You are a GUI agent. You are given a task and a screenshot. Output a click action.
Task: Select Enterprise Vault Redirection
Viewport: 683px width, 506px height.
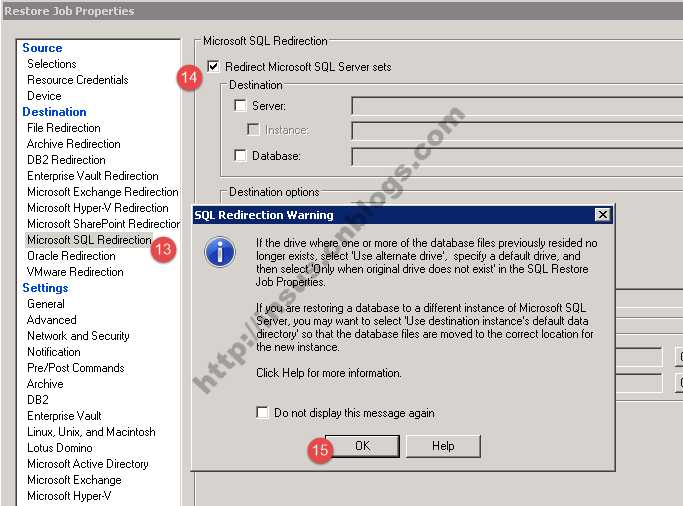tap(93, 176)
